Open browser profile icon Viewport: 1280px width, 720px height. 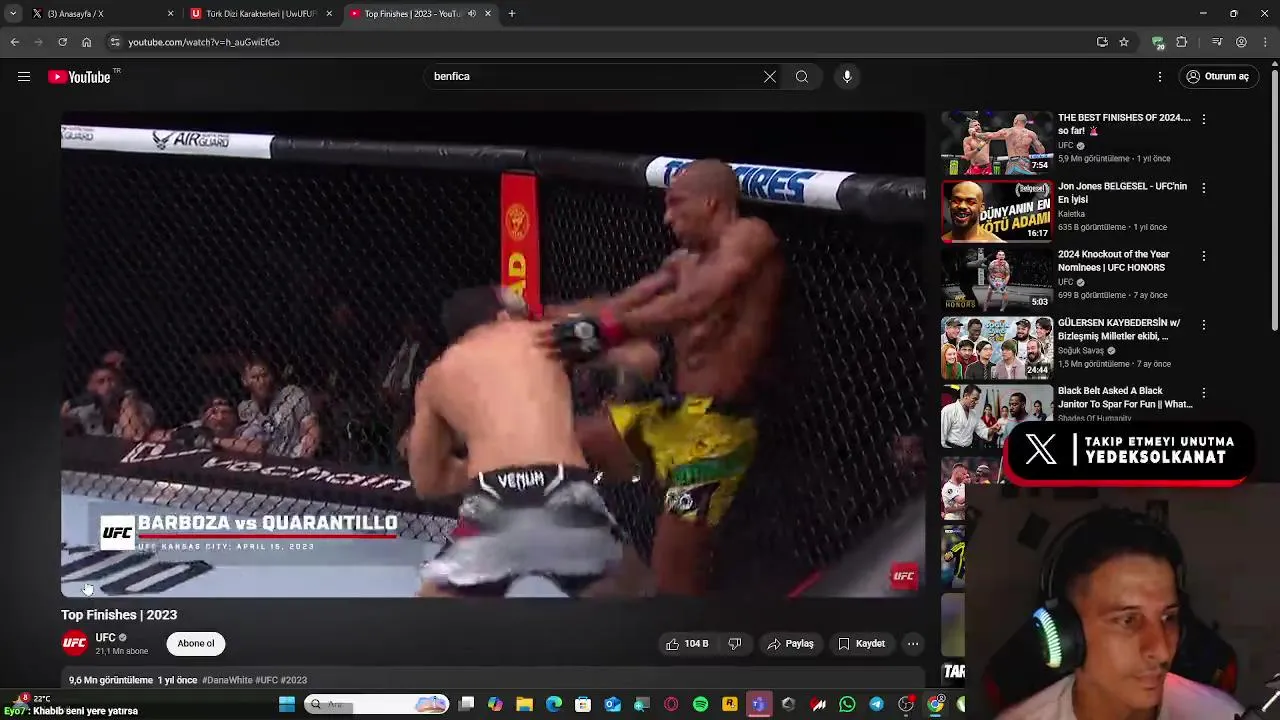click(x=1241, y=42)
